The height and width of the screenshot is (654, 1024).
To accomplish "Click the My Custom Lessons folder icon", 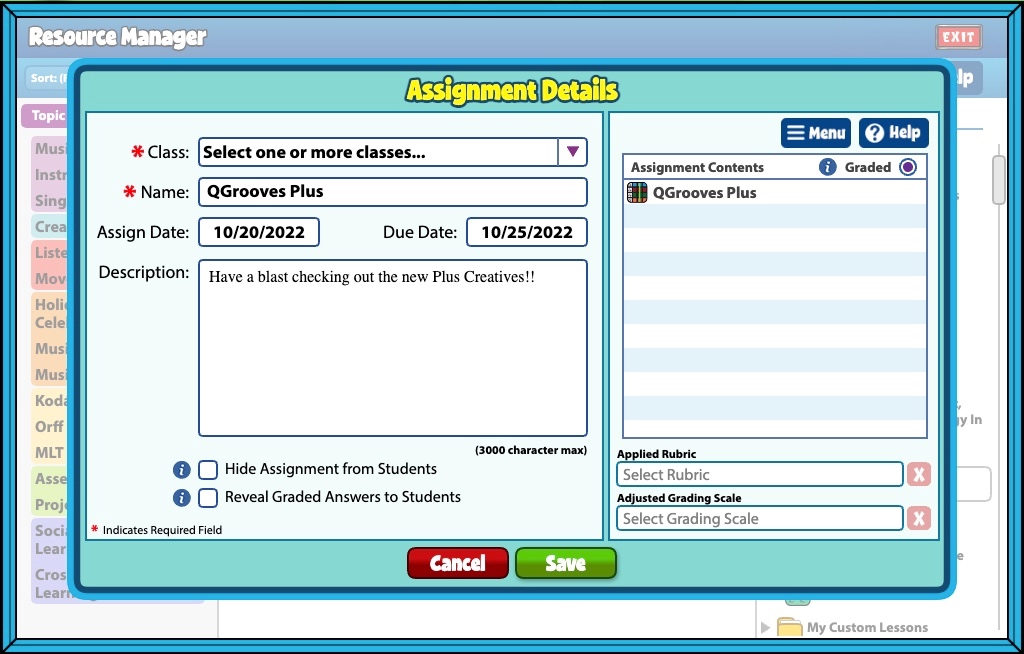I will (x=790, y=627).
